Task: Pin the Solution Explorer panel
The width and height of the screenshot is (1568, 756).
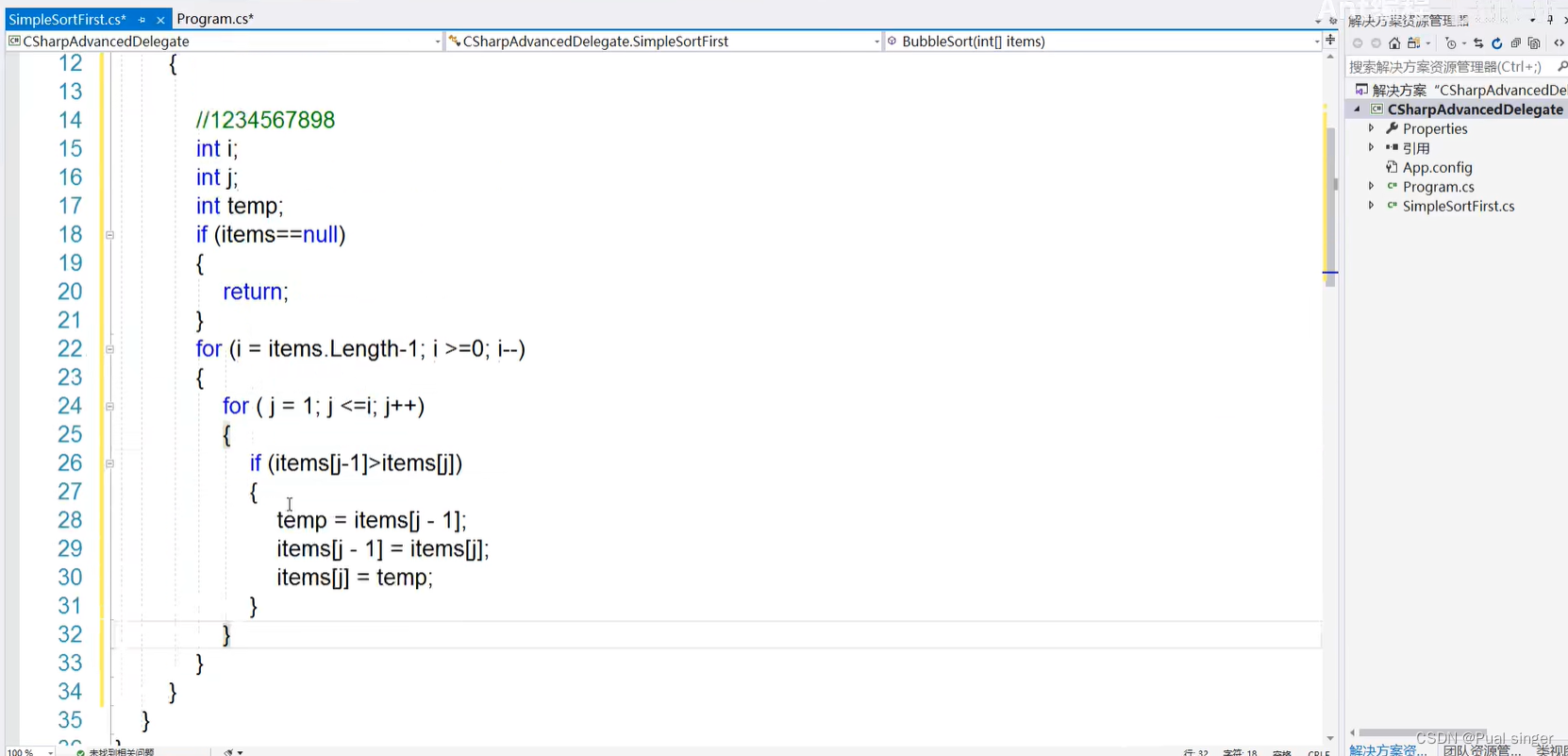Action: click(x=1550, y=20)
